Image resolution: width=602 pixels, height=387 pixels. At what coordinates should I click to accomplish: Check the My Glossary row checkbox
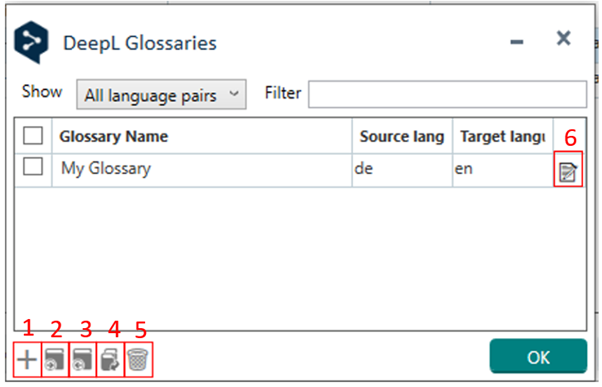(33, 166)
